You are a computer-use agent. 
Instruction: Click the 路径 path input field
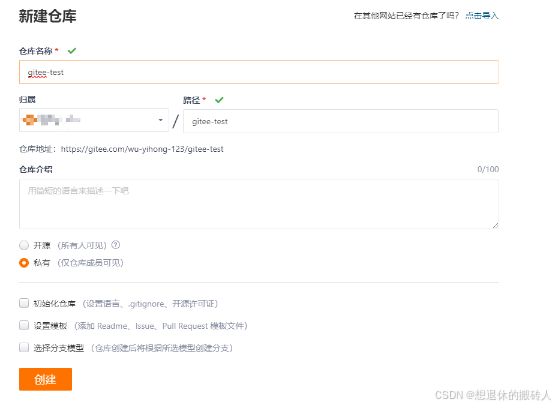coord(341,121)
